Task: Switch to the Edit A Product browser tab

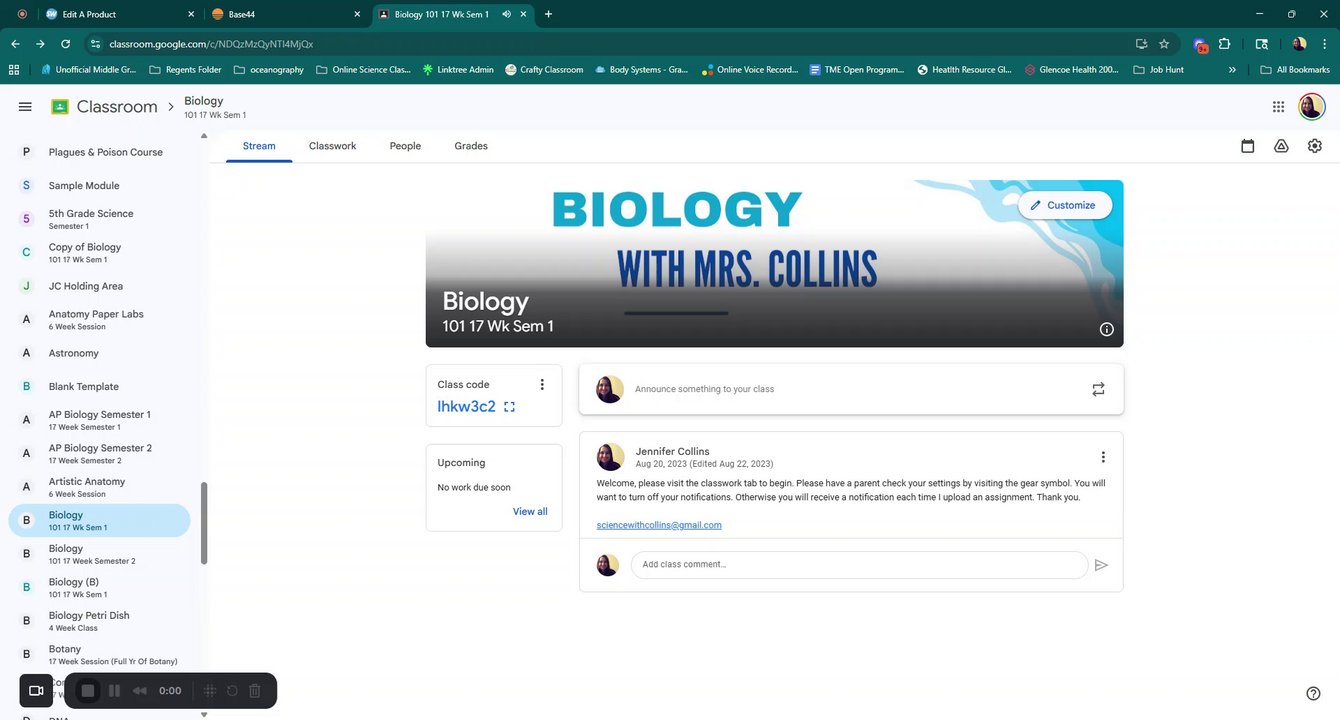Action: coord(120,14)
